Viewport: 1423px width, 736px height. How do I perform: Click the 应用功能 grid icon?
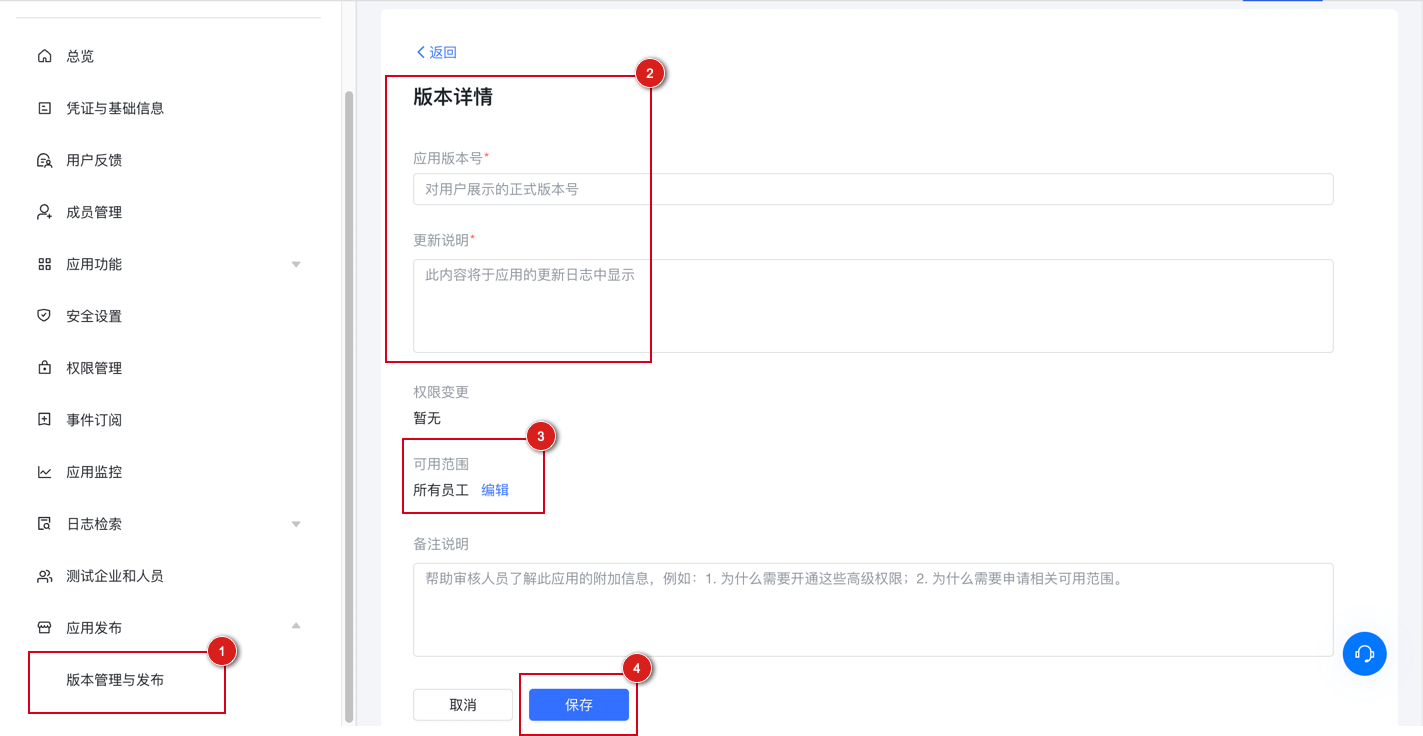(44, 264)
